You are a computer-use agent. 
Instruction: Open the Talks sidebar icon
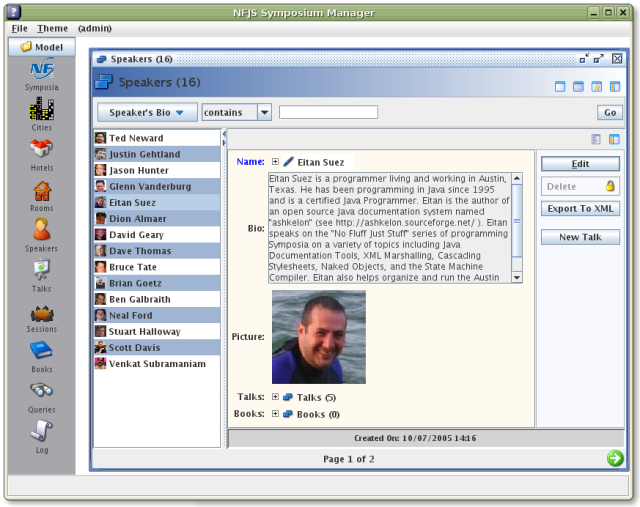[42, 270]
